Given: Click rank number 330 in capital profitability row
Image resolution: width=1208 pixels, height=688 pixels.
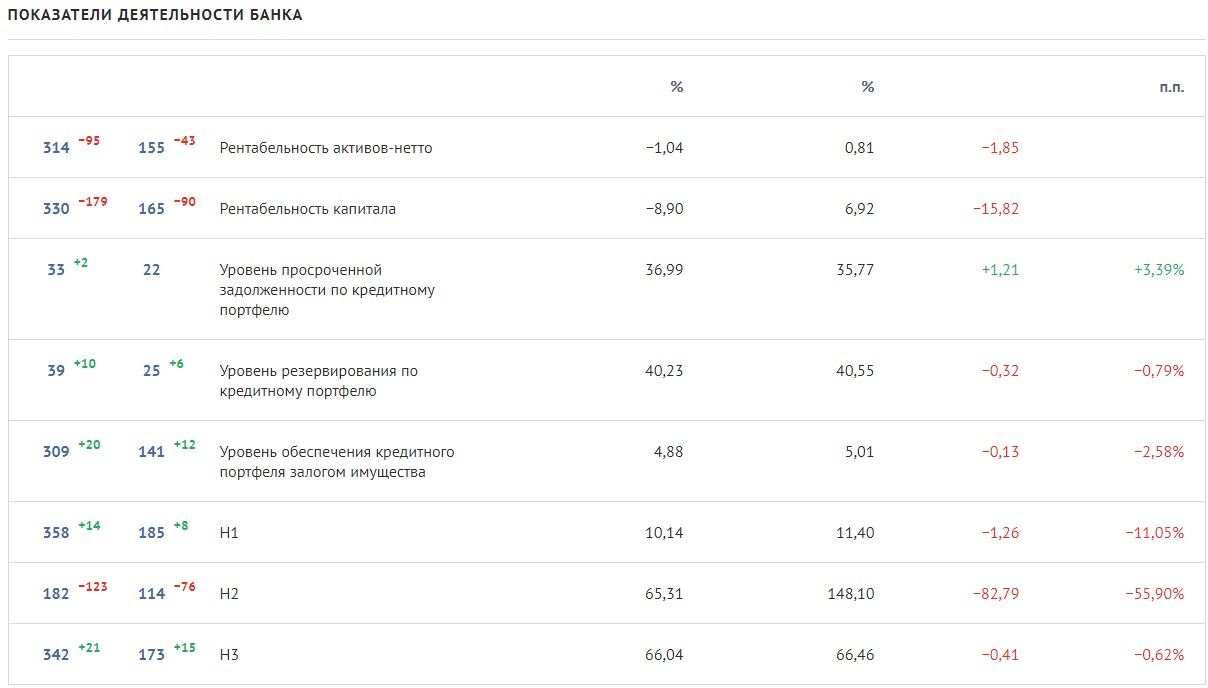Looking at the screenshot, I should (56, 209).
